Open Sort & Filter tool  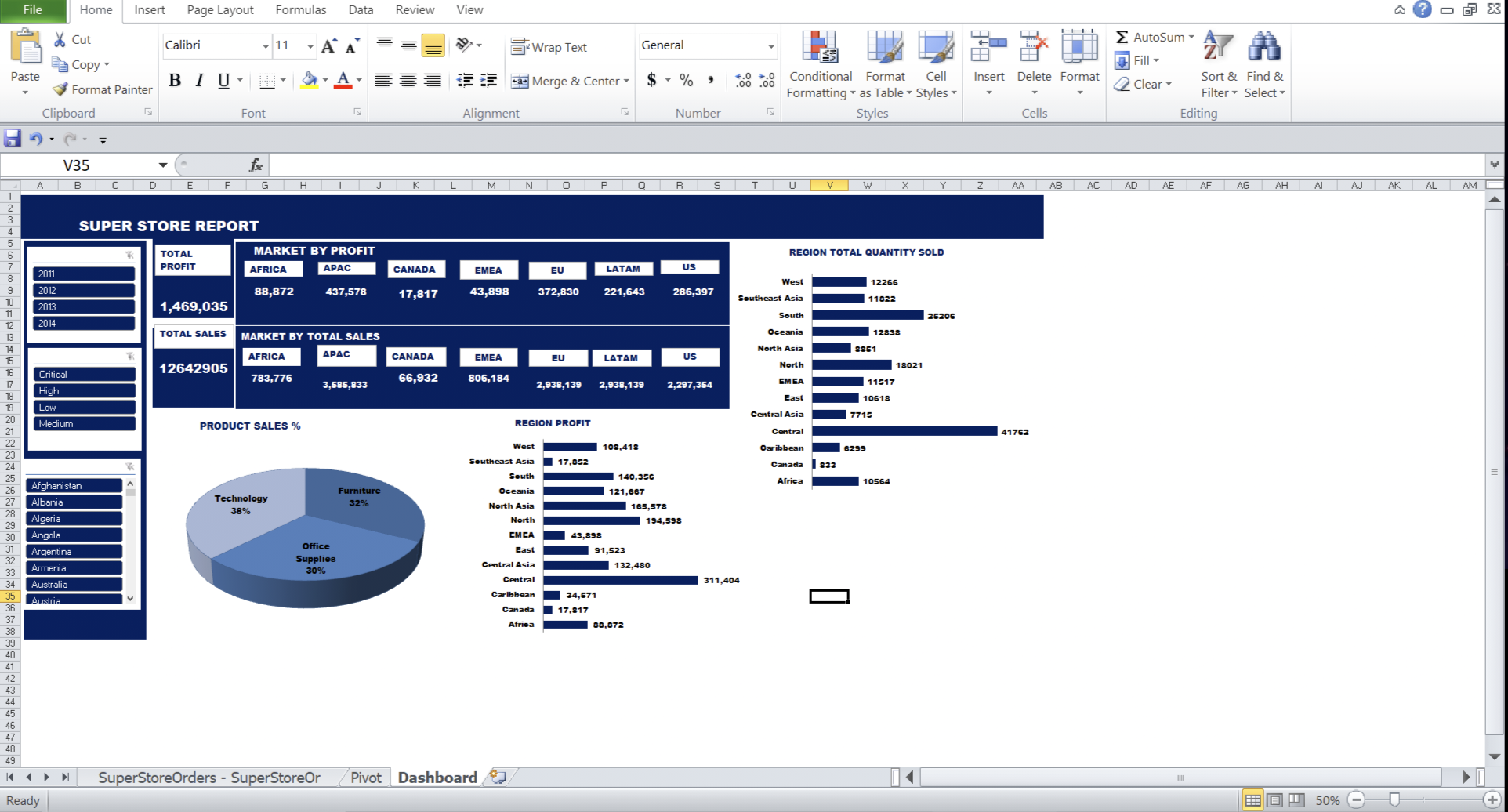tap(1219, 65)
